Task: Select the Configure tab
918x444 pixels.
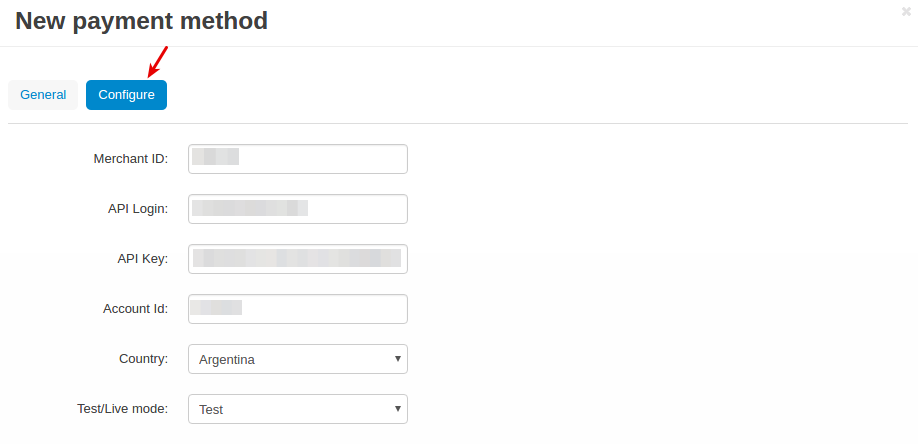Action: [x=126, y=95]
